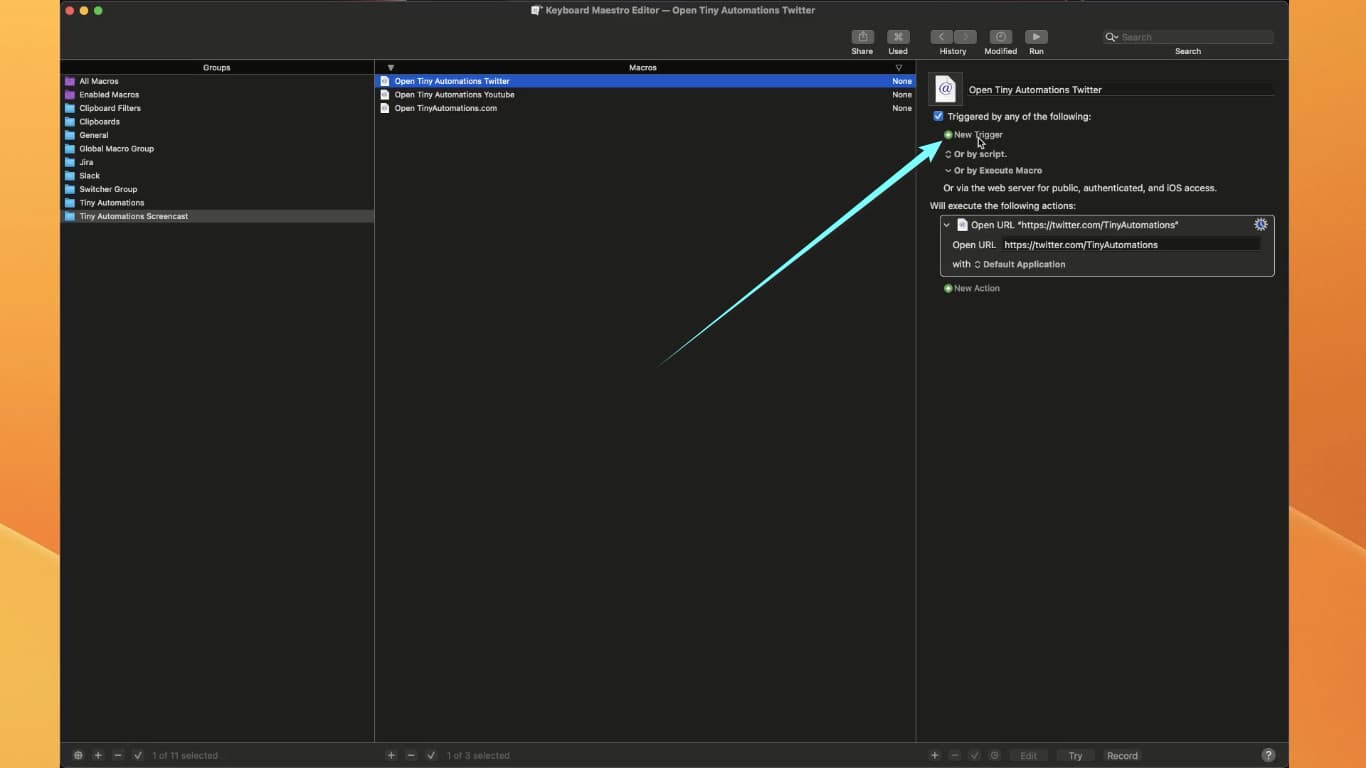
Task: Click the Jira group folder icon
Action: 70,162
